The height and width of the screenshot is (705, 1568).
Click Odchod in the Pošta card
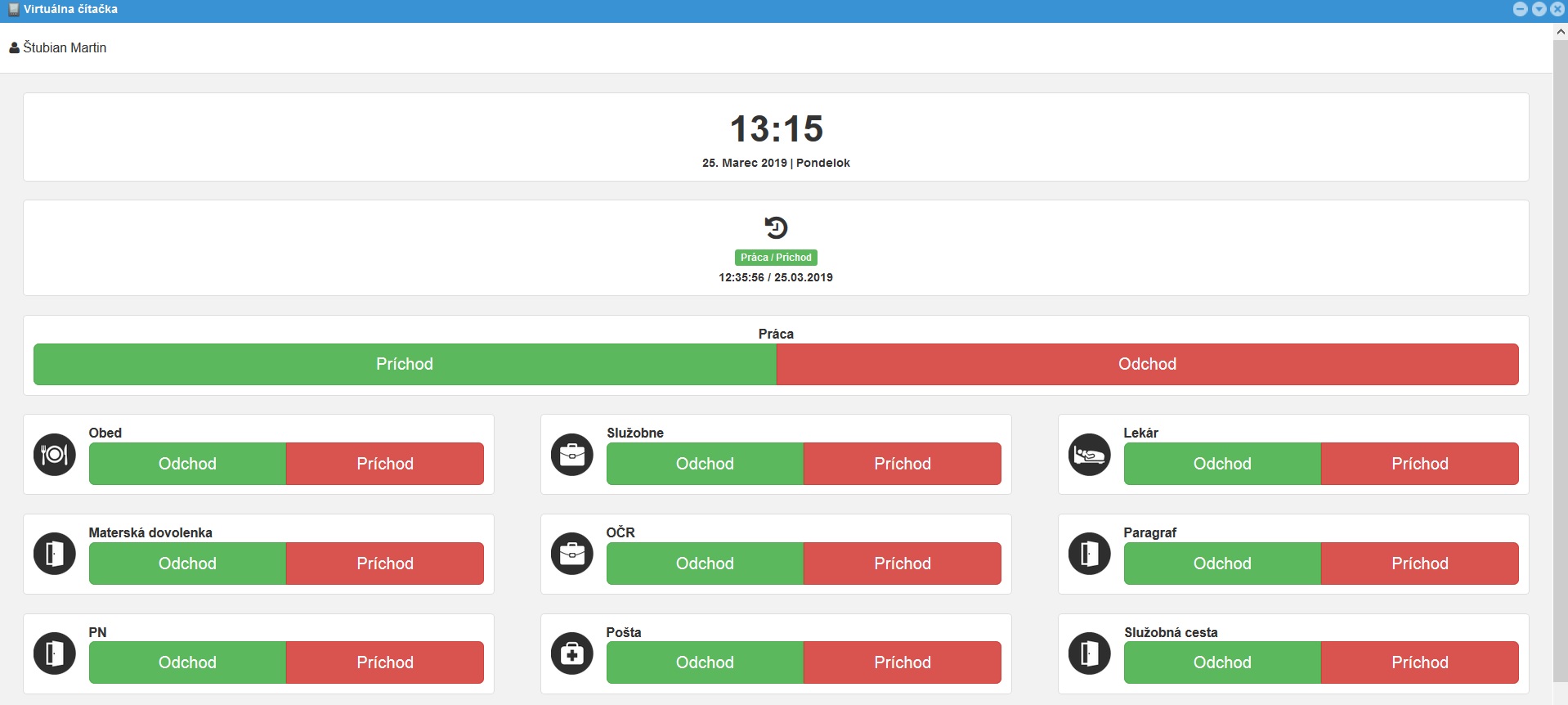pos(705,662)
